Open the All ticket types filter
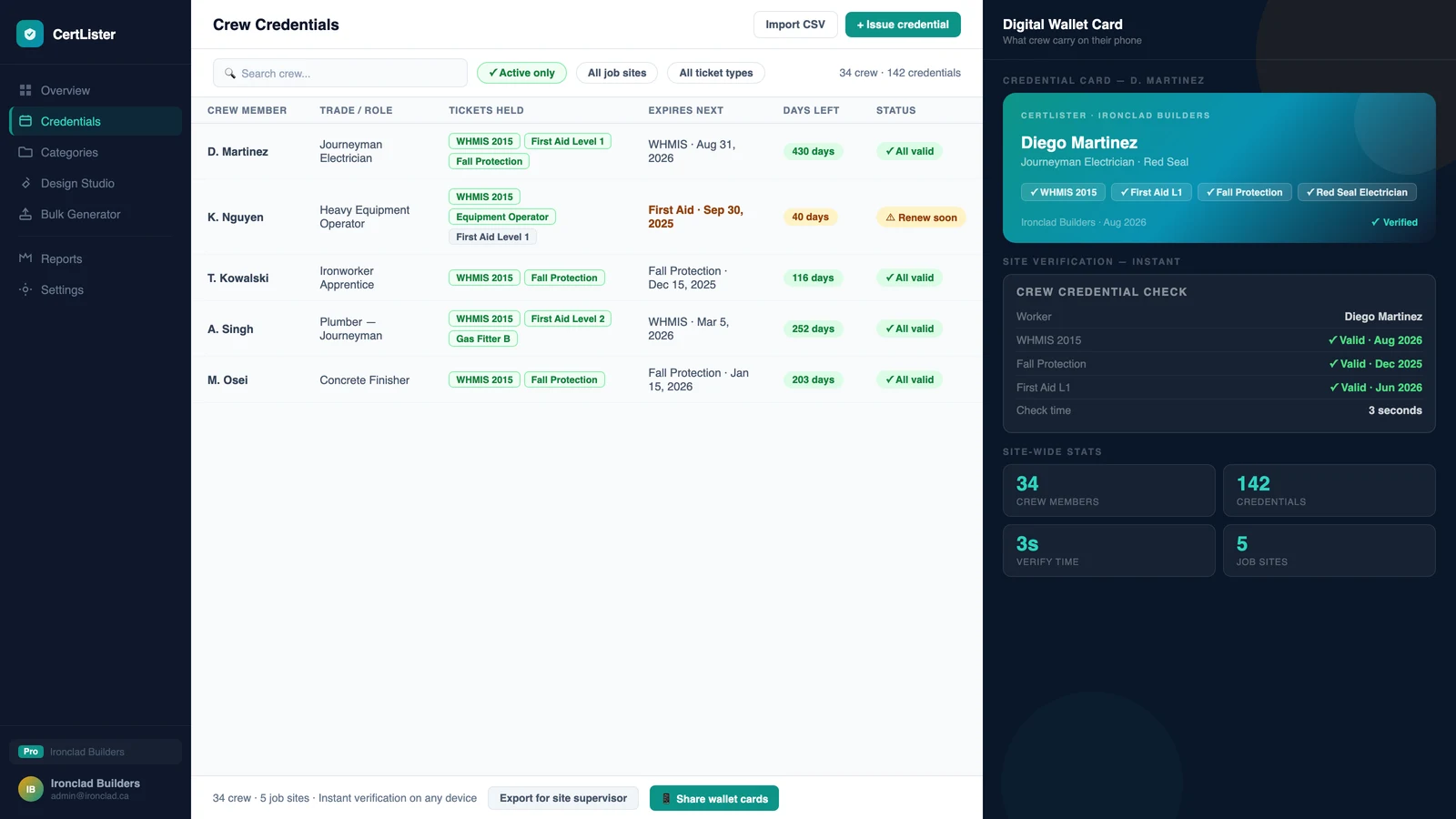Image resolution: width=1456 pixels, height=819 pixels. tap(716, 73)
